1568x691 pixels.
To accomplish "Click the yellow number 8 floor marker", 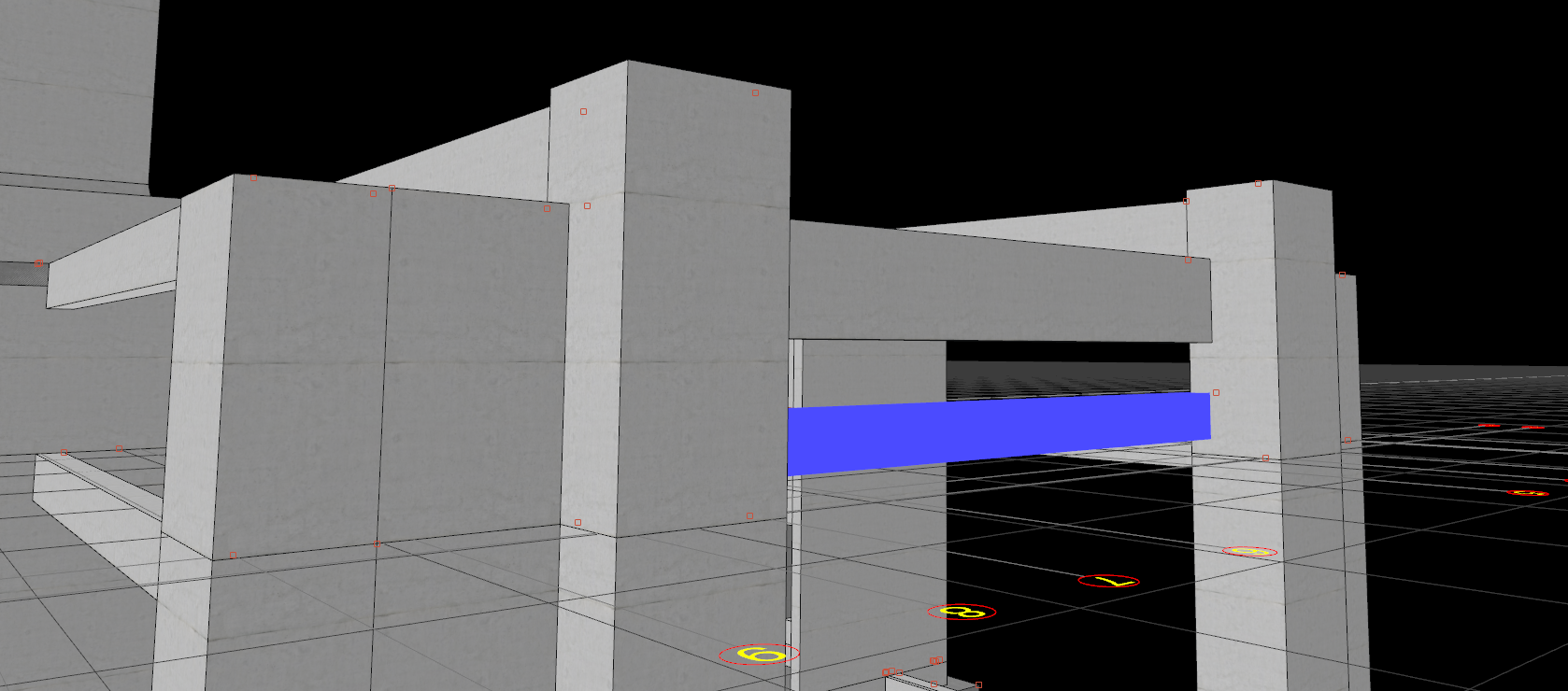I will 962,613.
